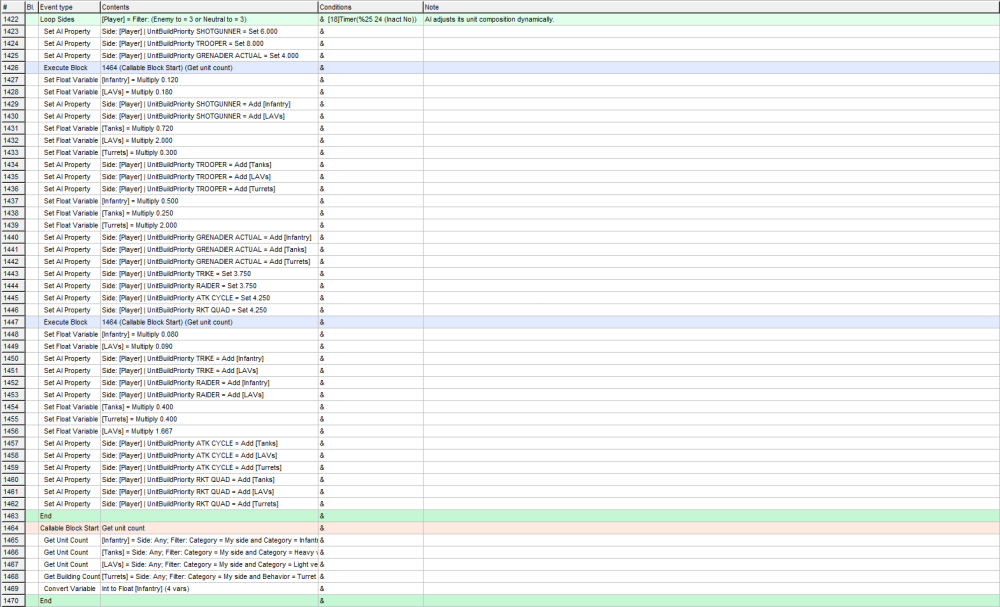The height and width of the screenshot is (607, 1000).
Task: Select the "RKT QUAD = Set 4.250" cell
Action: point(209,310)
